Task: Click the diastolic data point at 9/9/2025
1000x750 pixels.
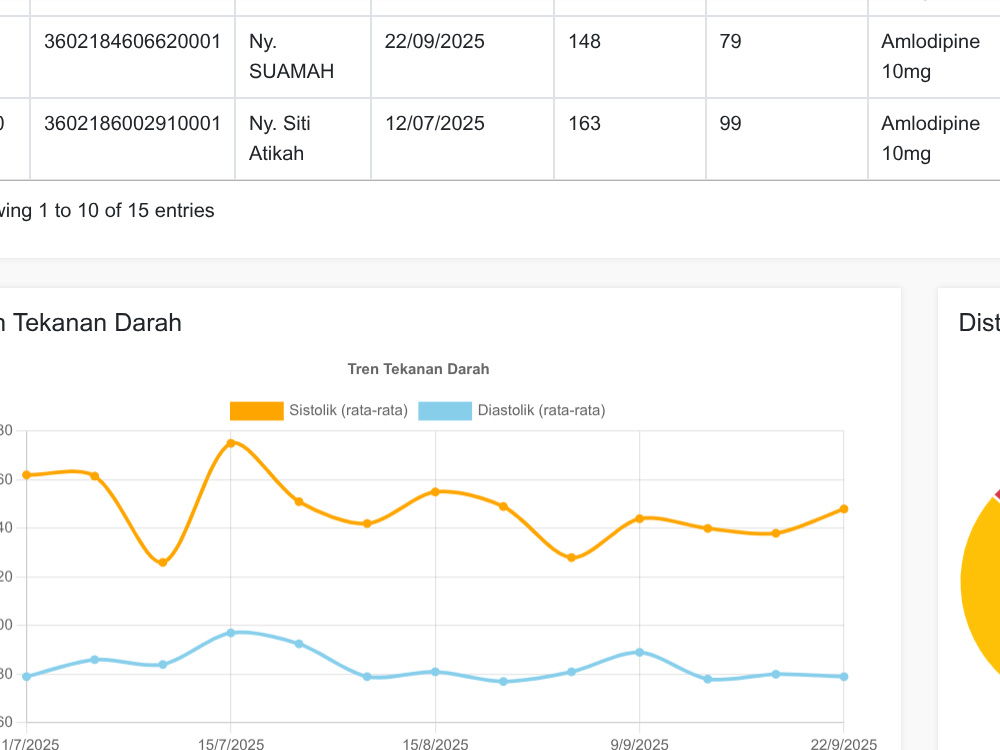Action: [x=640, y=652]
